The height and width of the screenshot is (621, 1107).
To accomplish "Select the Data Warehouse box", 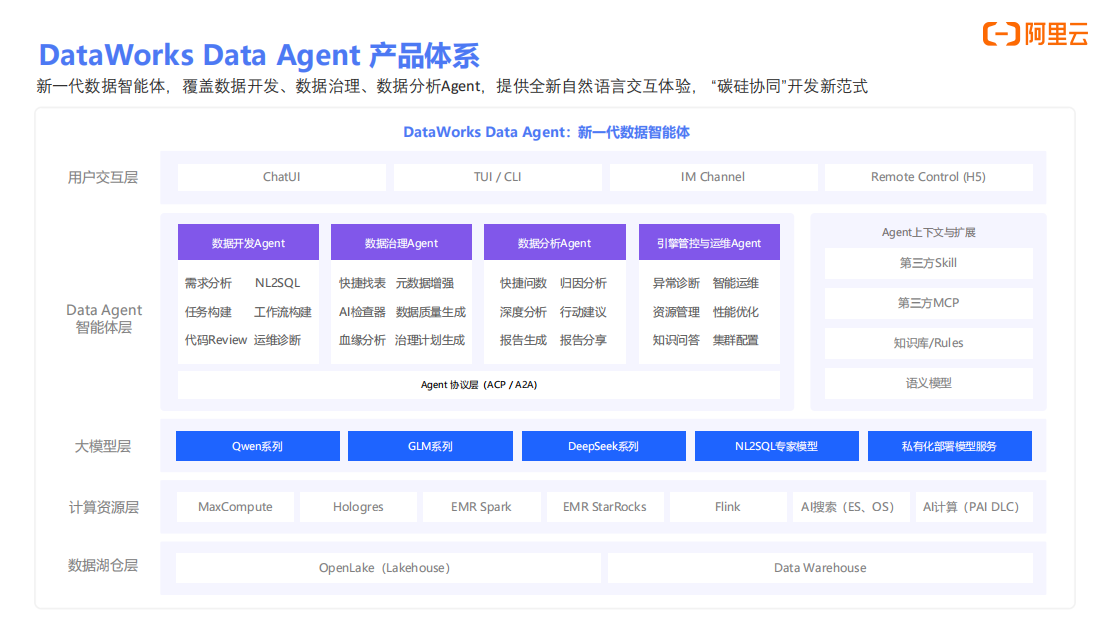I will coord(820,568).
